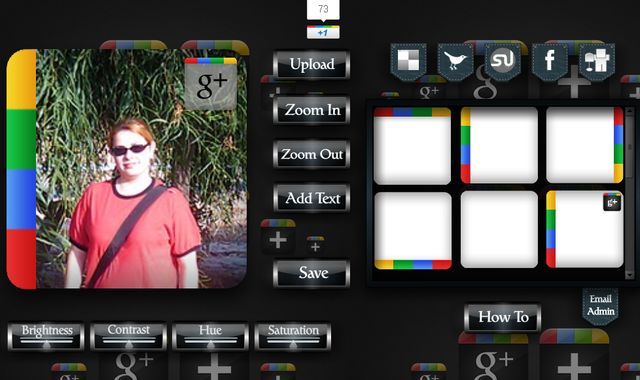The width and height of the screenshot is (640, 380).
Task: Click the photo preview image
Action: (x=142, y=169)
